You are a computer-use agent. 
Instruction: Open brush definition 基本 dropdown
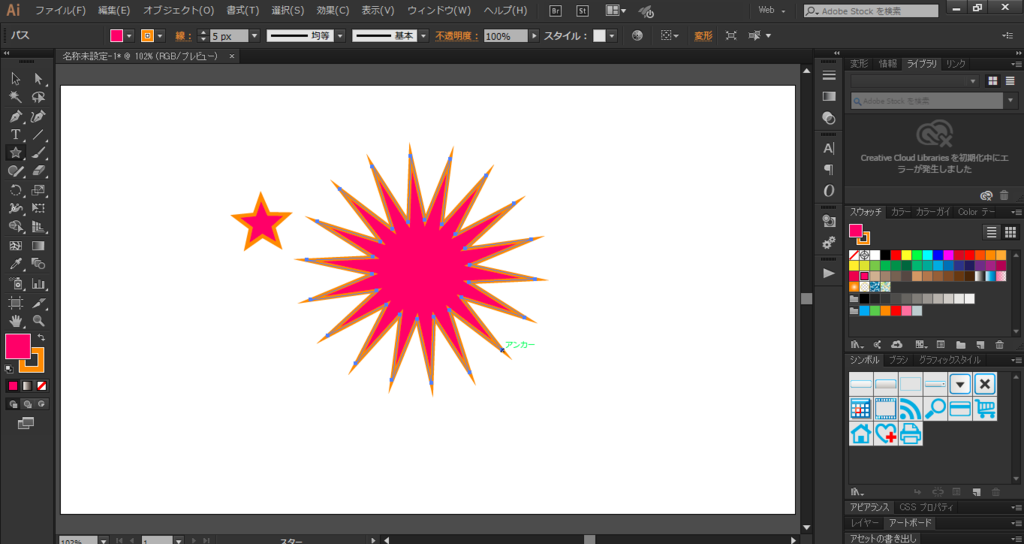pyautogui.click(x=423, y=36)
